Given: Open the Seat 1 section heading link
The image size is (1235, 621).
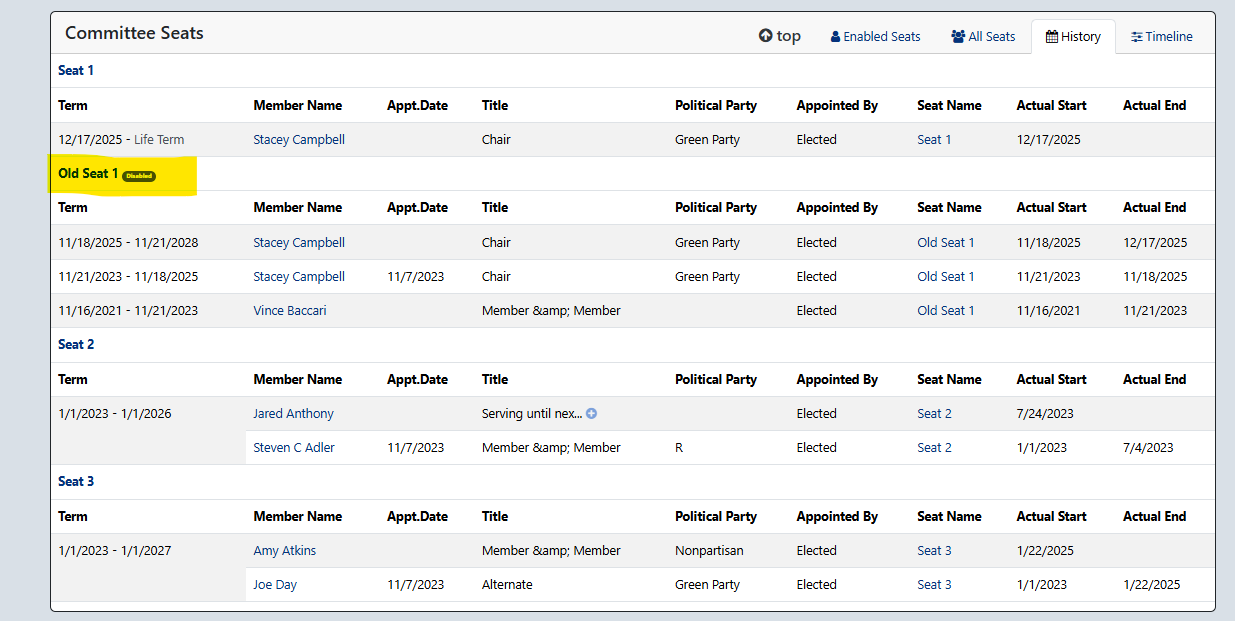Looking at the screenshot, I should point(76,70).
